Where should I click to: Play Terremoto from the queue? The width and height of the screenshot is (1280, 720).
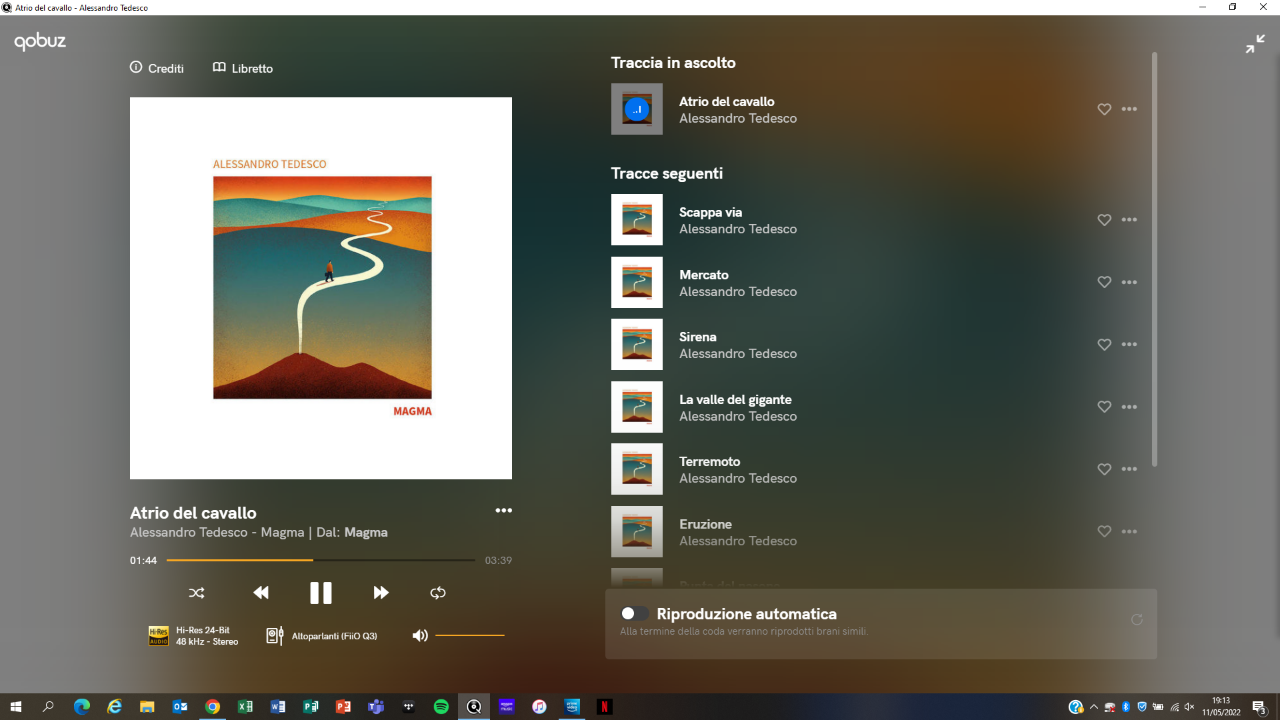710,462
